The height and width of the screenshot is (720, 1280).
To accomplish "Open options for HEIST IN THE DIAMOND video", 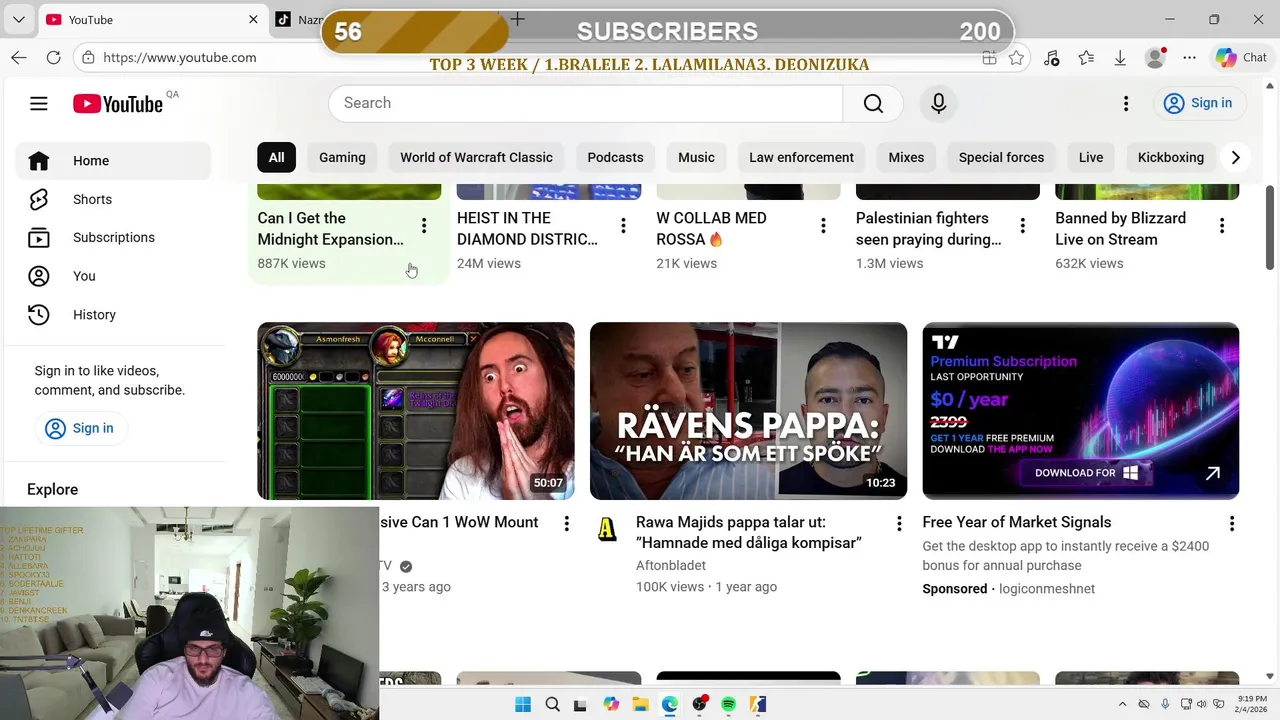I will (623, 227).
